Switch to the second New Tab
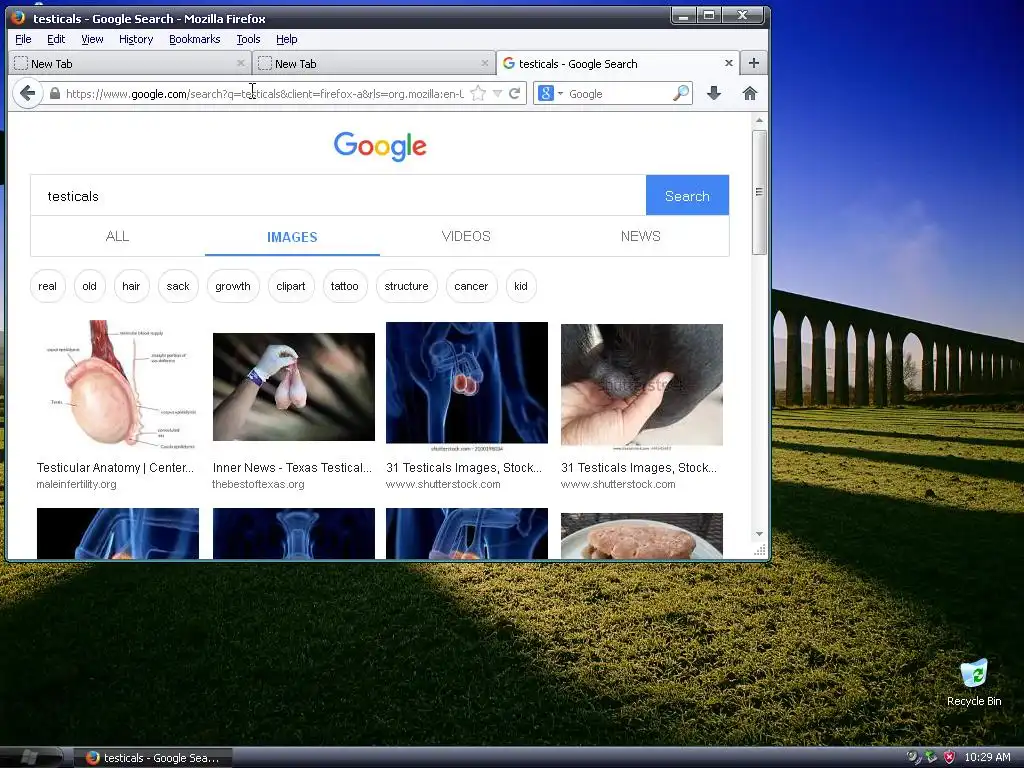 [374, 63]
